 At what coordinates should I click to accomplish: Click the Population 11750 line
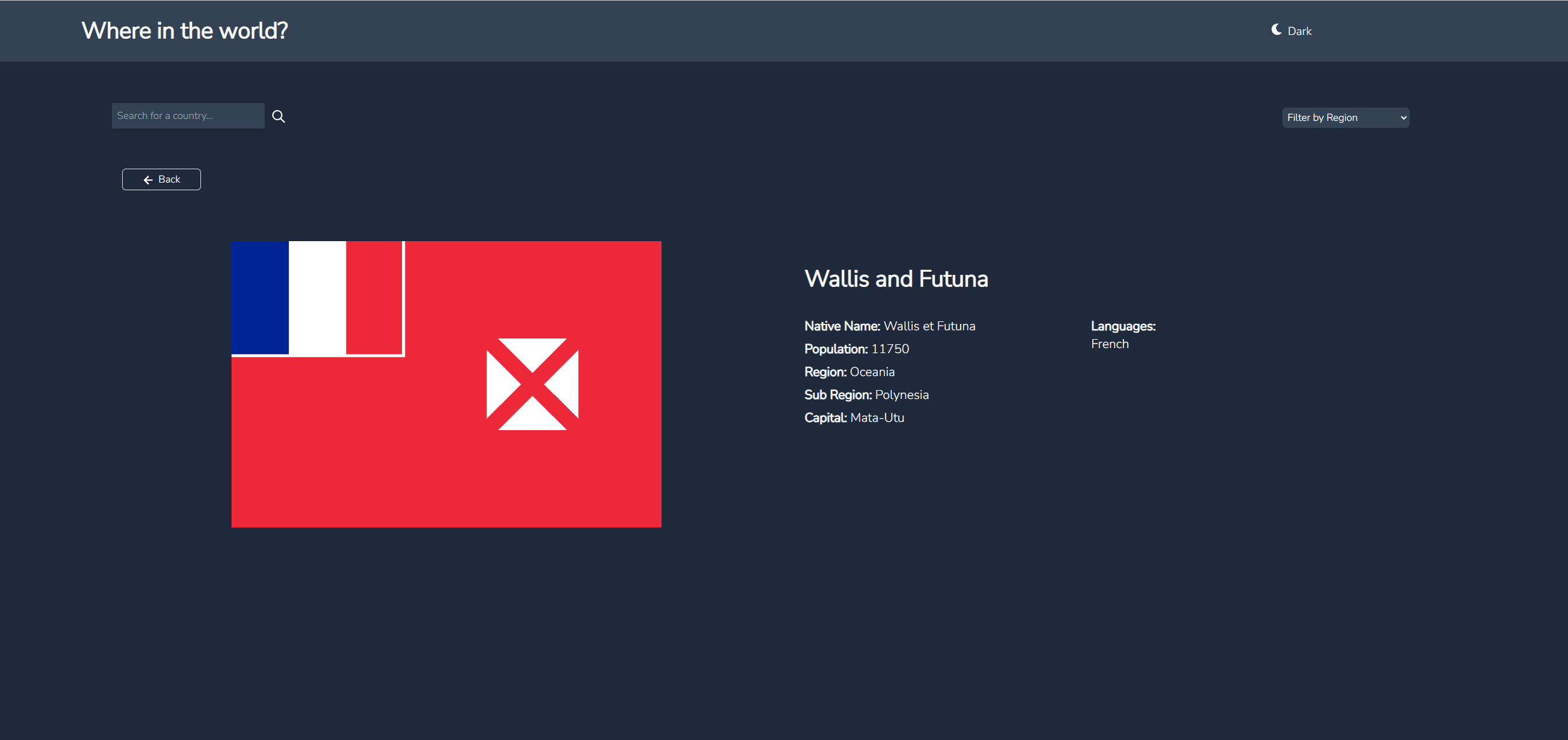coord(856,349)
